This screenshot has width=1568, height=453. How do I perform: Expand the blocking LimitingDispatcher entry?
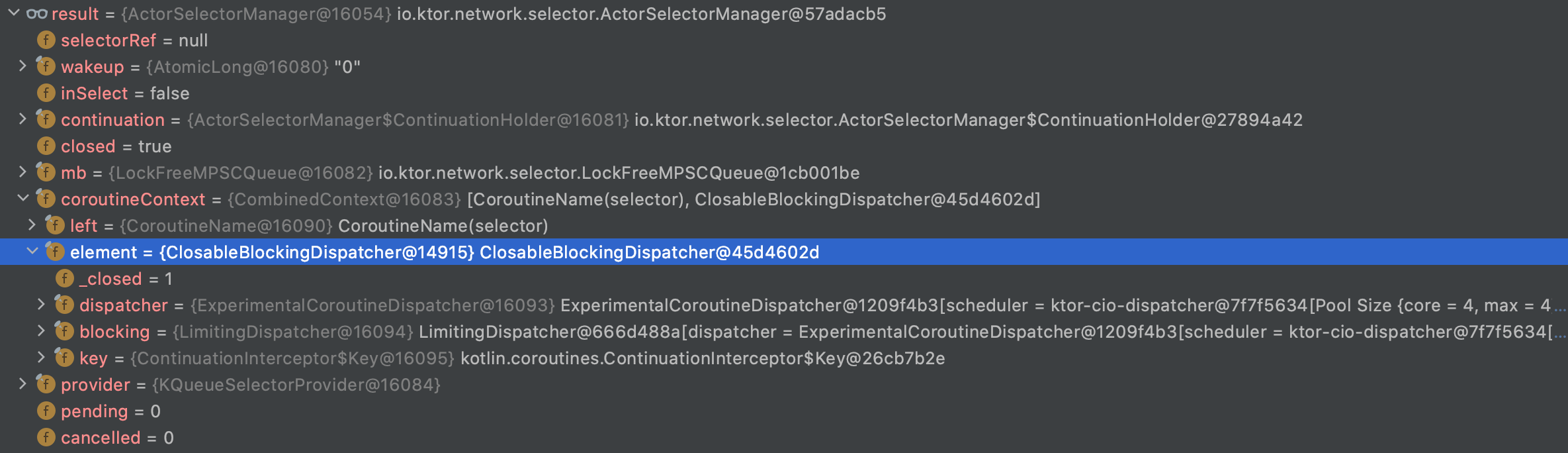point(41,331)
